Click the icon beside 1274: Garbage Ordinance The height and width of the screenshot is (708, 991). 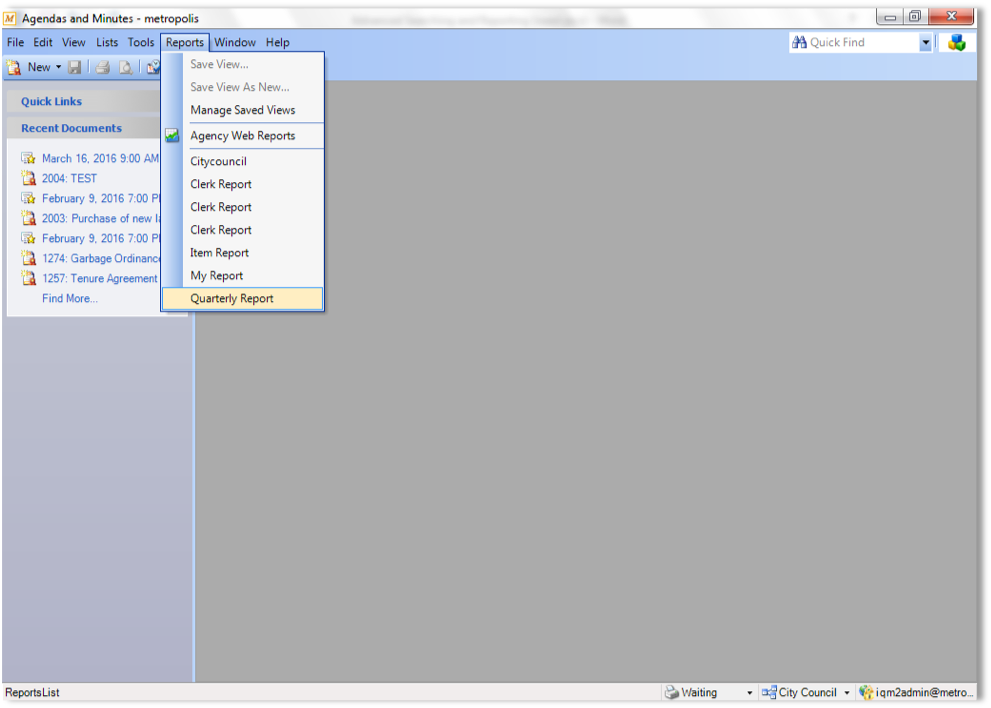pyautogui.click(x=28, y=258)
